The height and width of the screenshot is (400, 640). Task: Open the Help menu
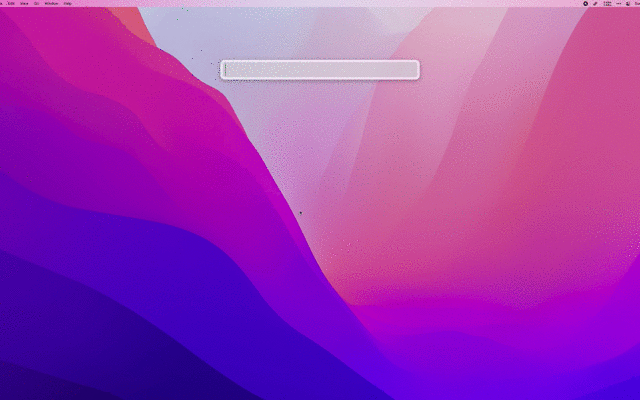[68, 3]
